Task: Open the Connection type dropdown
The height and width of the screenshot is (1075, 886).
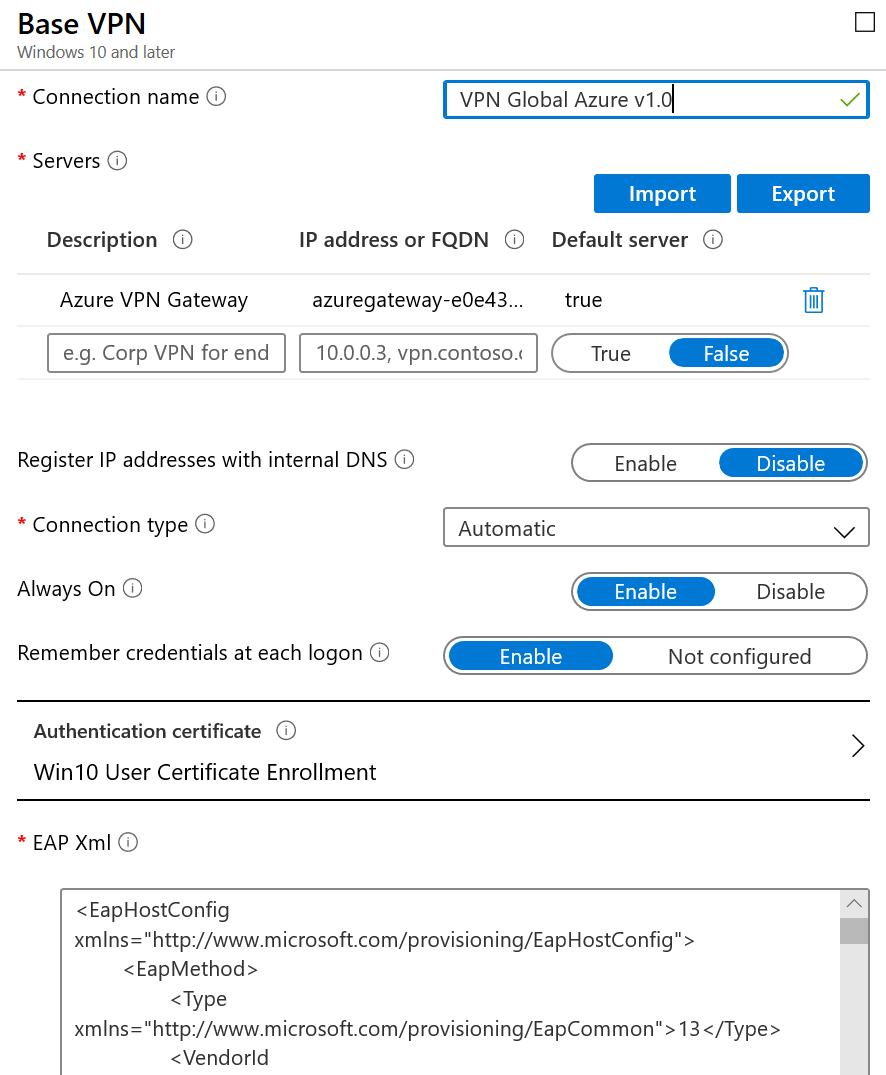Action: pyautogui.click(x=656, y=529)
